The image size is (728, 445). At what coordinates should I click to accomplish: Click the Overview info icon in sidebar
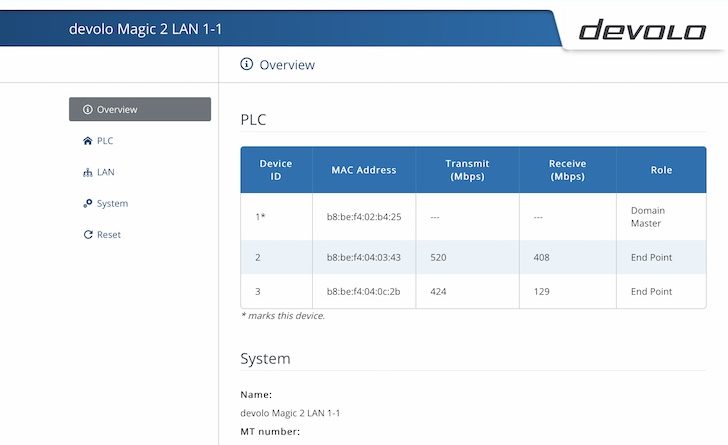87,110
